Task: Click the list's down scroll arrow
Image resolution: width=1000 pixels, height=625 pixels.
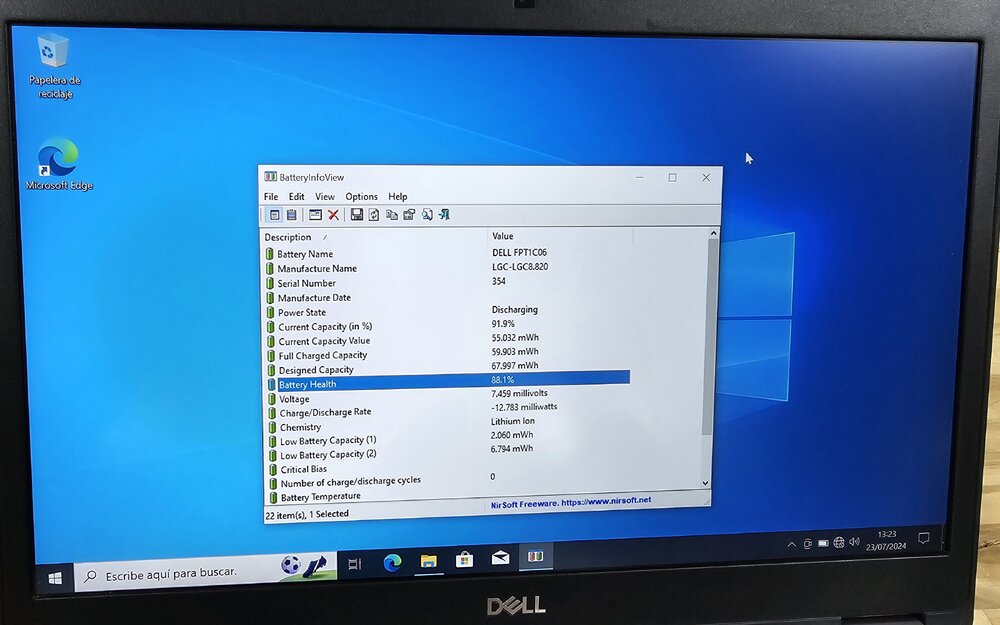Action: 705,483
